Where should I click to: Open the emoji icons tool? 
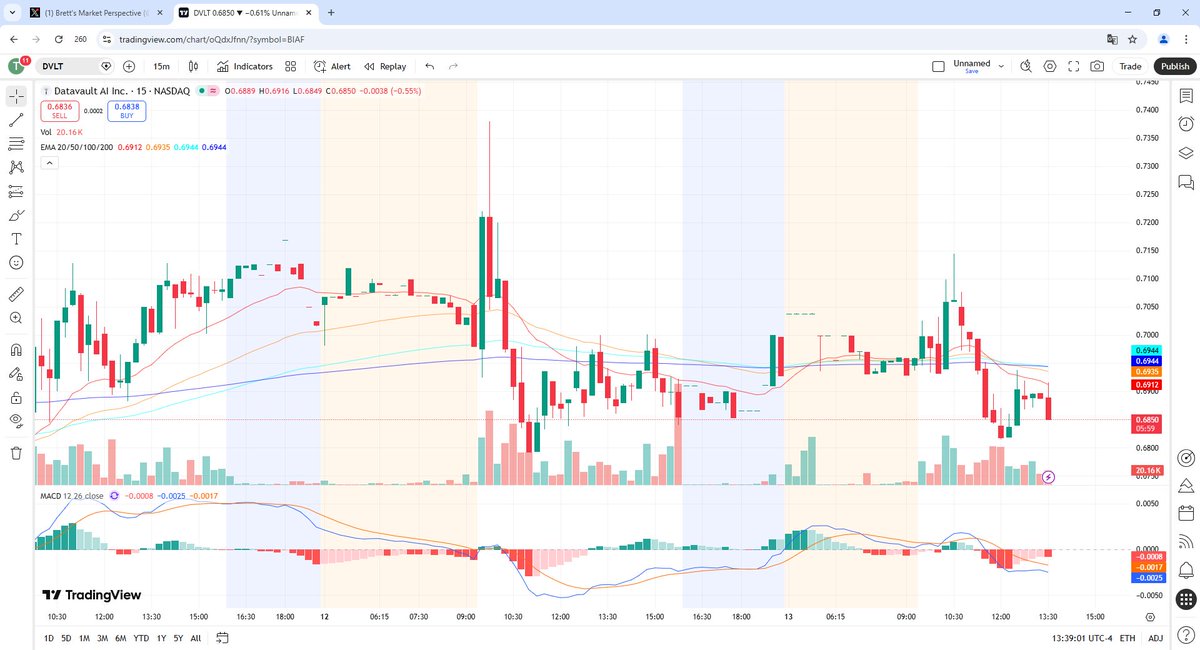click(16, 262)
